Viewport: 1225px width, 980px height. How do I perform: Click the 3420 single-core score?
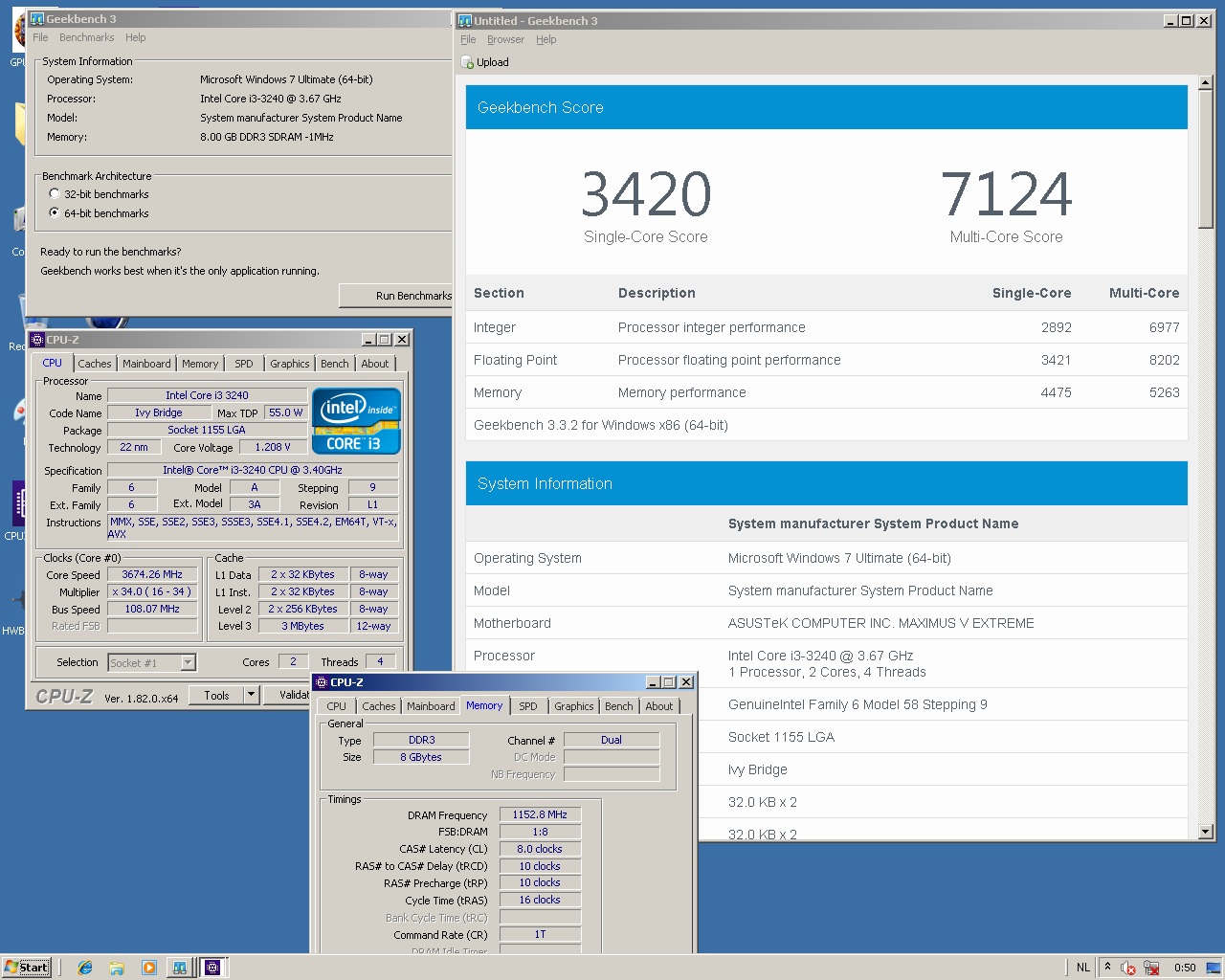coord(646,194)
